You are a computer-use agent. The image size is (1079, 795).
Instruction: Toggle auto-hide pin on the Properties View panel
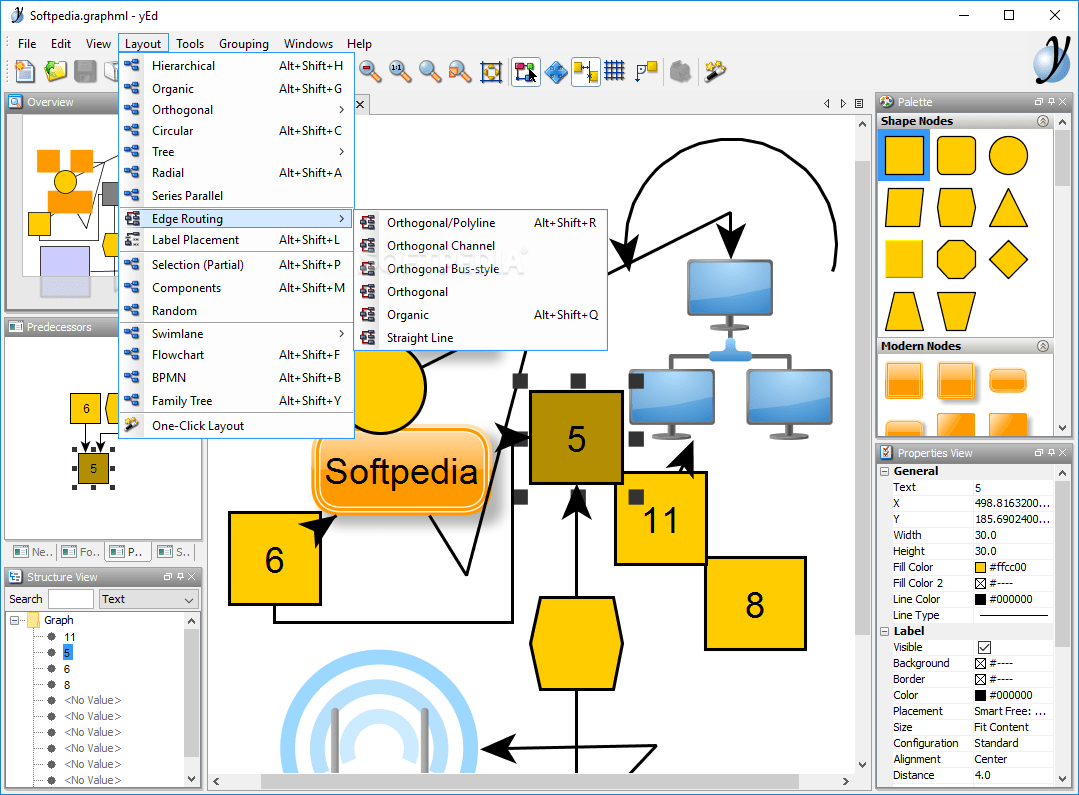(x=1053, y=452)
